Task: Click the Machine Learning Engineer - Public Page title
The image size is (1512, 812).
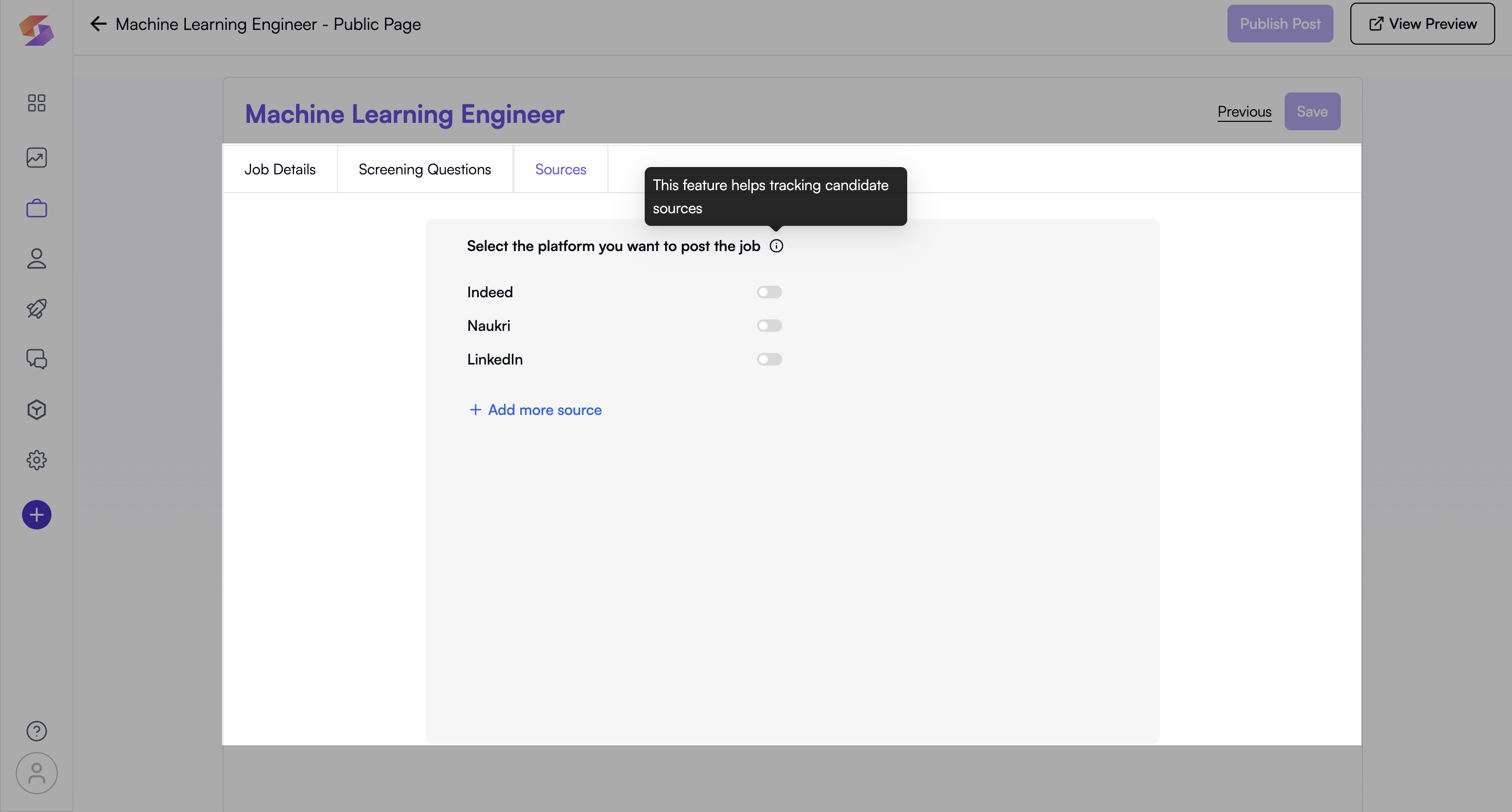Action: [268, 24]
